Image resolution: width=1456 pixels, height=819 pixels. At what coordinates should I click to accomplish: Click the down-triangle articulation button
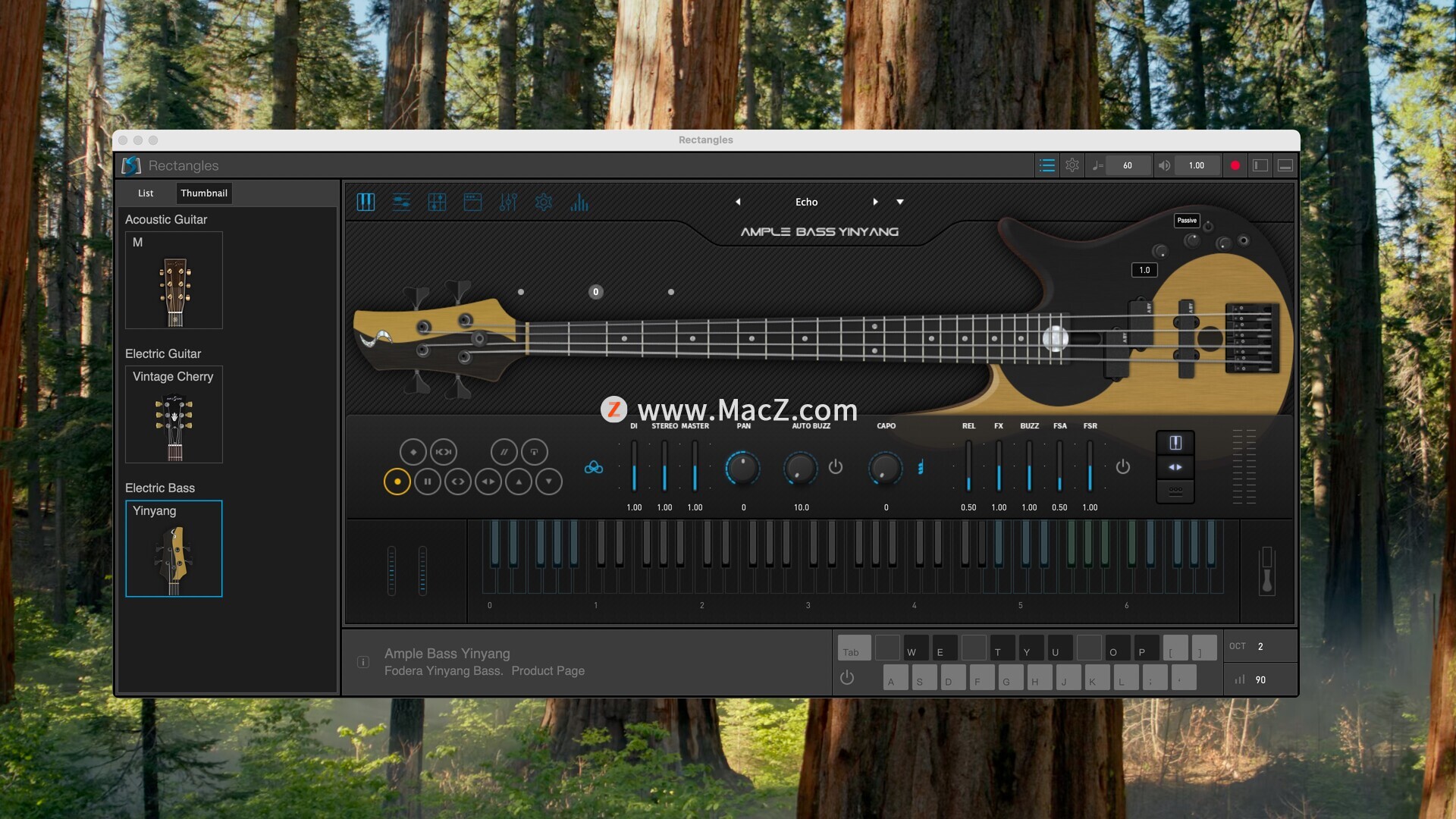[549, 482]
